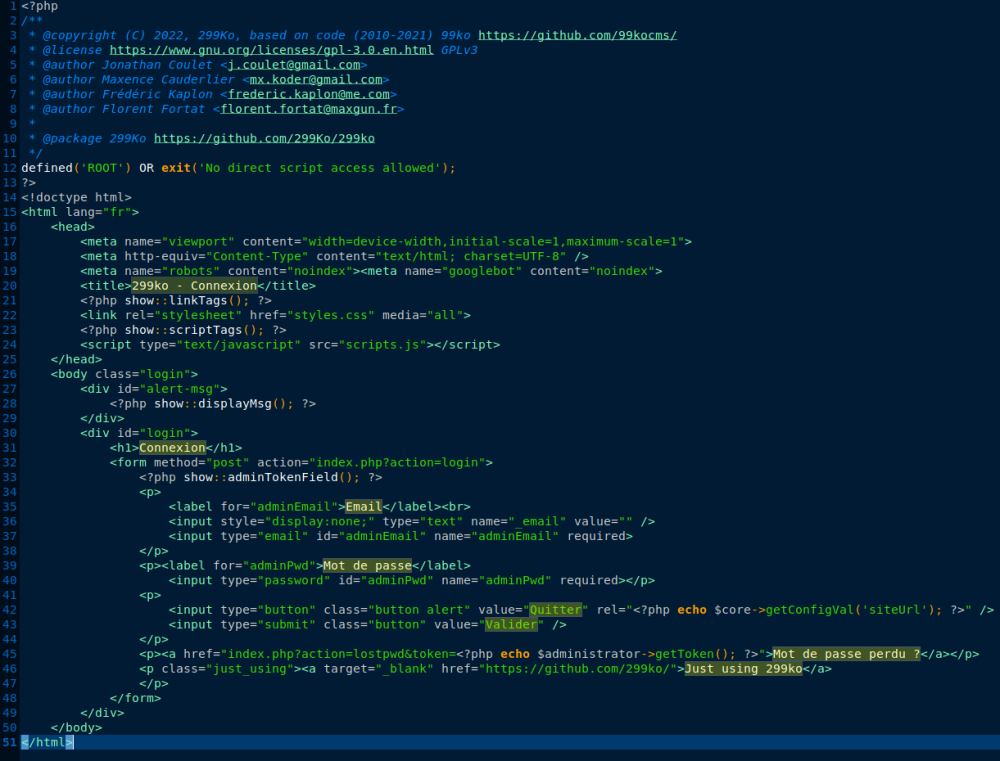Click the frederic.kaplon@me.com email address
This screenshot has width=1000, height=761.
pyautogui.click(x=309, y=94)
